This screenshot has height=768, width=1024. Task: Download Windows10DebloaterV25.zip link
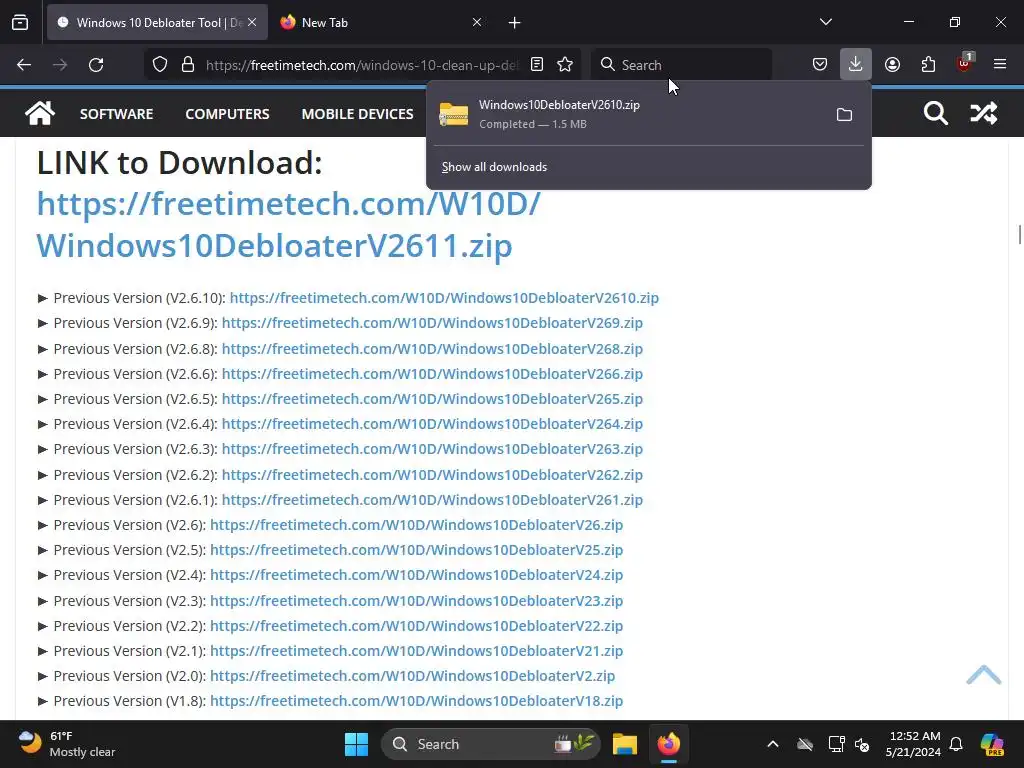pyautogui.click(x=417, y=550)
